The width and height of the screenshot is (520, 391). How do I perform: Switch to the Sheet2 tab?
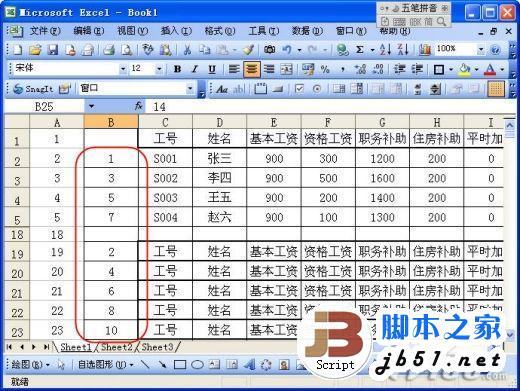tap(116, 347)
